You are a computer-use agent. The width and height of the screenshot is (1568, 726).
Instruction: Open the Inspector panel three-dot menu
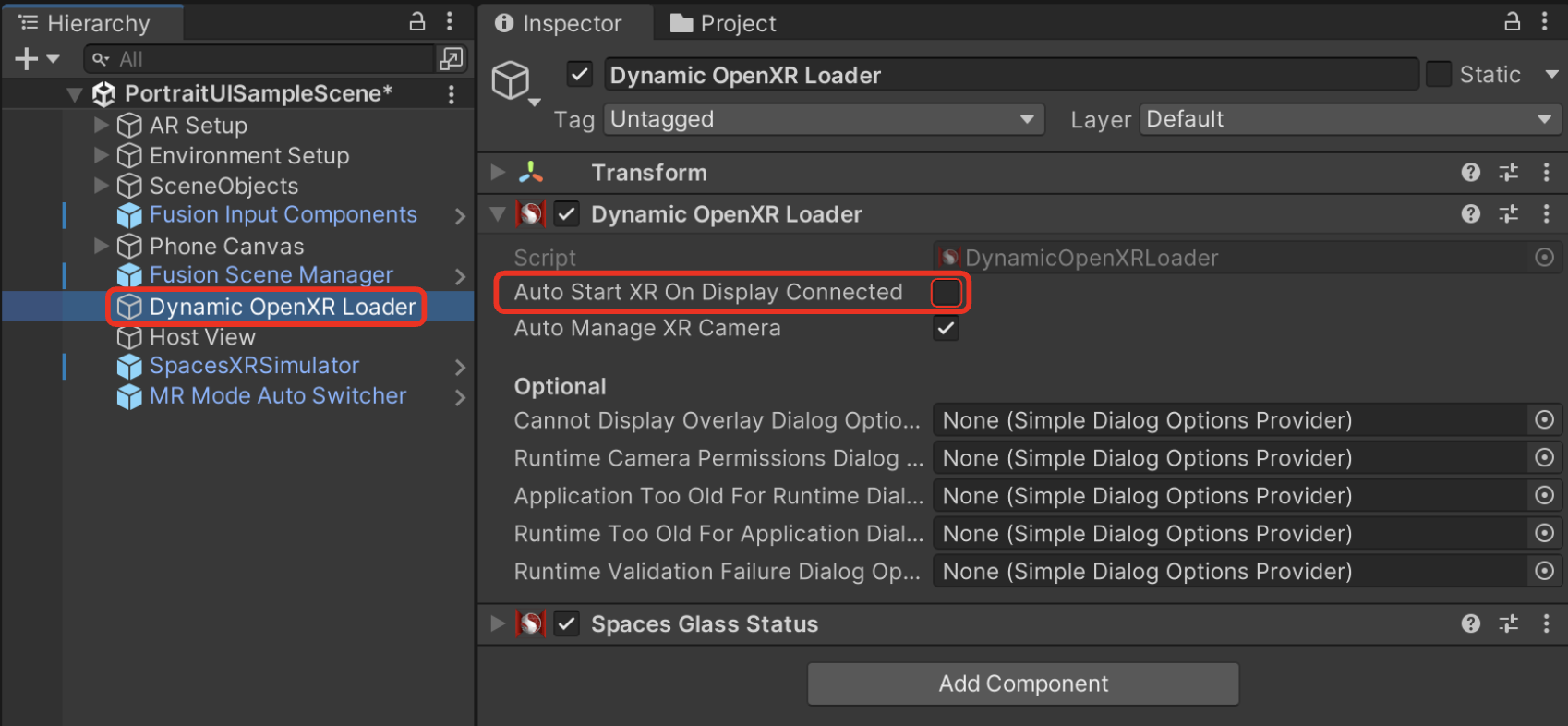point(1545,21)
